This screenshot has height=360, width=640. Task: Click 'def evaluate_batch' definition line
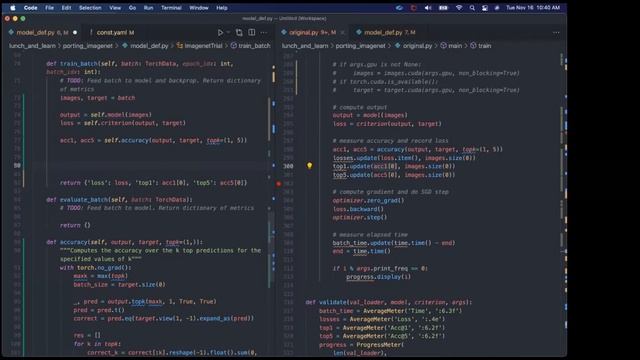pyautogui.click(x=119, y=200)
